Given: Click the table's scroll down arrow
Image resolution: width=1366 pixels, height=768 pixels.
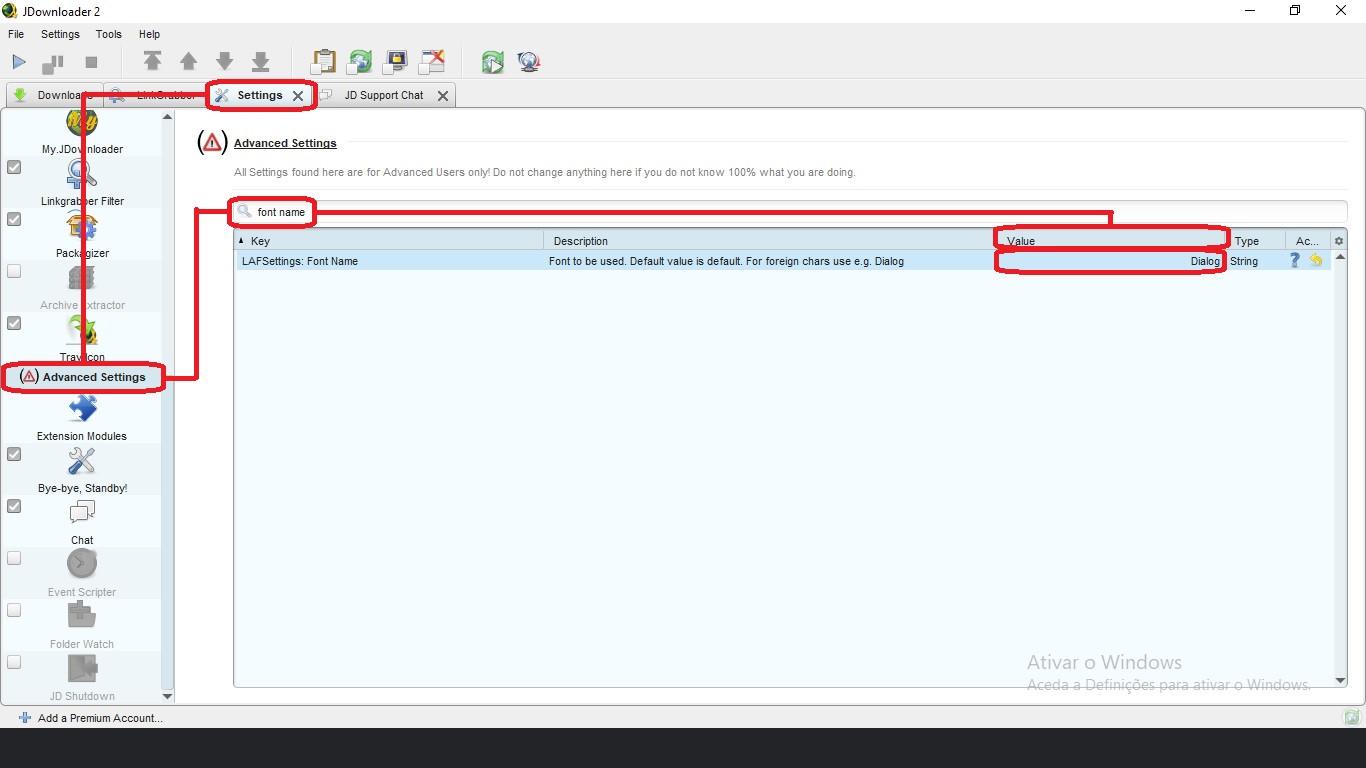Looking at the screenshot, I should point(1340,681).
